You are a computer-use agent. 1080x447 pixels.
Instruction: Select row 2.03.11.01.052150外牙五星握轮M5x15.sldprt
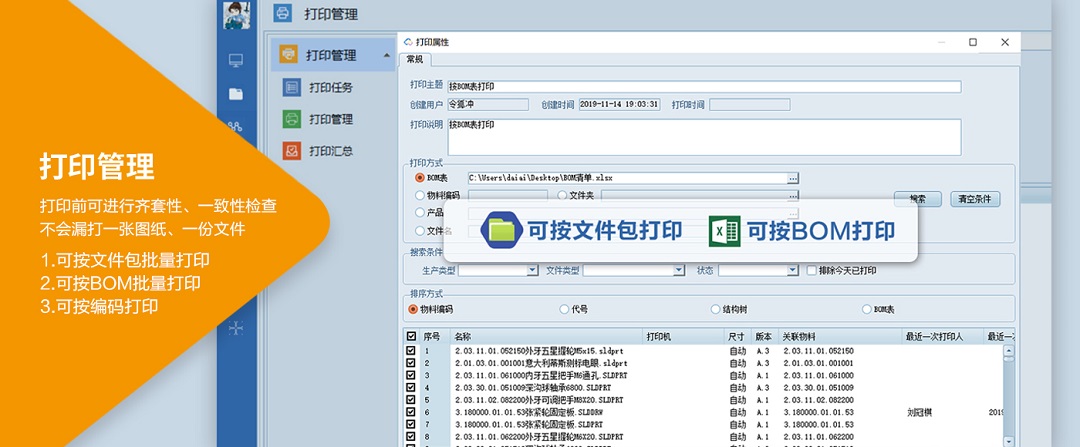point(541,351)
